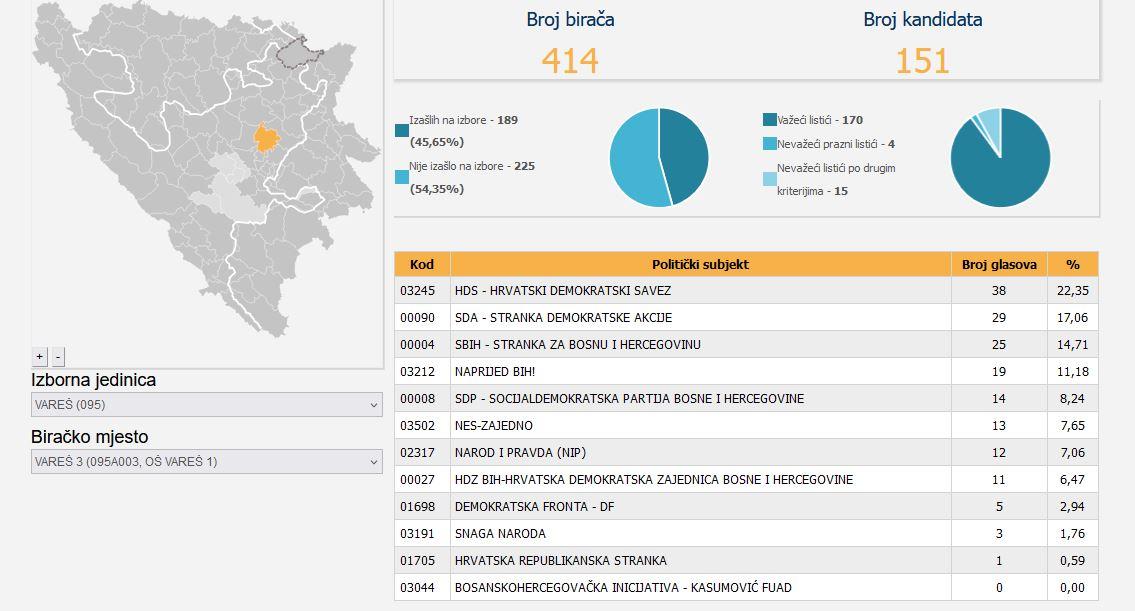Screen dimensions: 1135x611
Task: Click the 'Nevažeći prazni listići' legend swatch
Action: [769, 143]
